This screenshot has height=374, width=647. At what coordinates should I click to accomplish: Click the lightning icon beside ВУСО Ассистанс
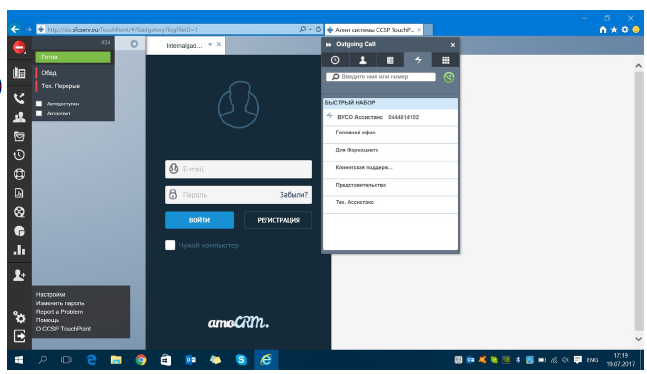coord(329,116)
